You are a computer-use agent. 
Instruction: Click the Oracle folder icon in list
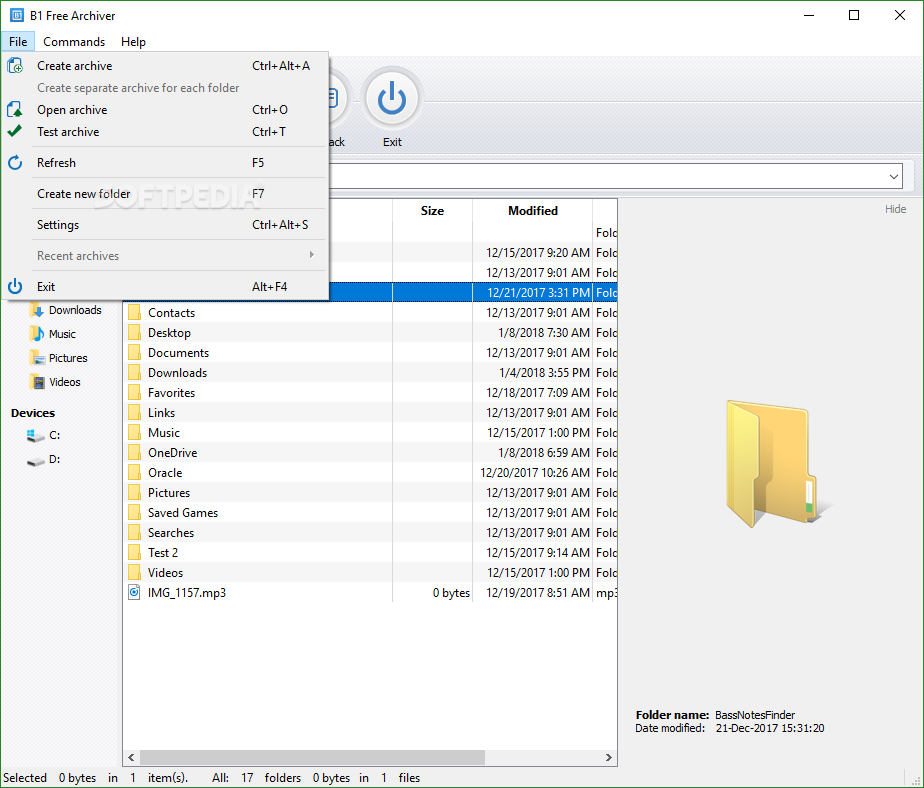[134, 473]
